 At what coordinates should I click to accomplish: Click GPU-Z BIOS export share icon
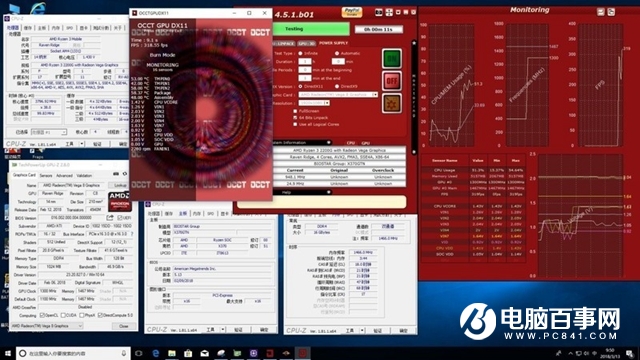110,218
